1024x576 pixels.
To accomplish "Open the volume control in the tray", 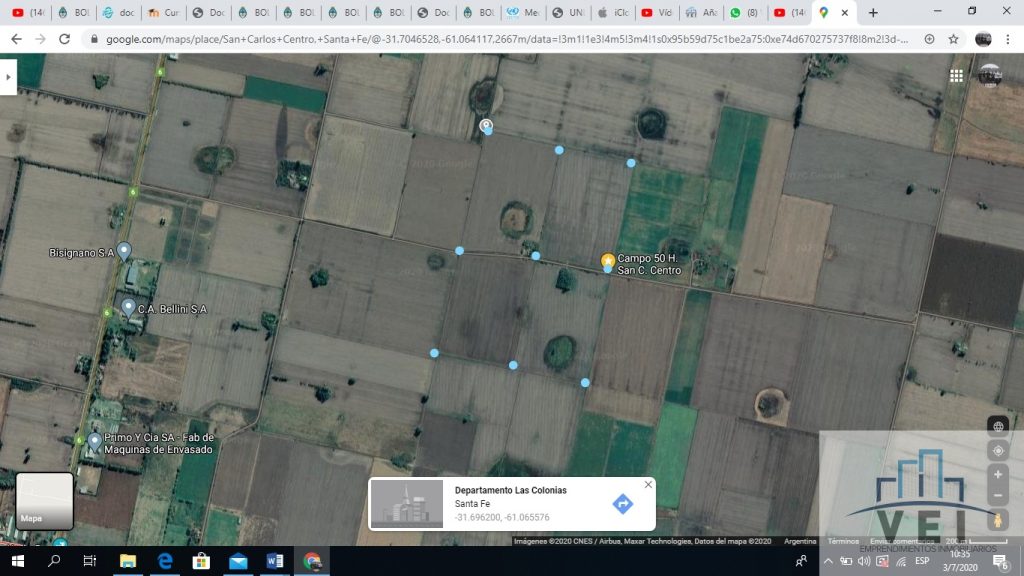I will point(863,561).
